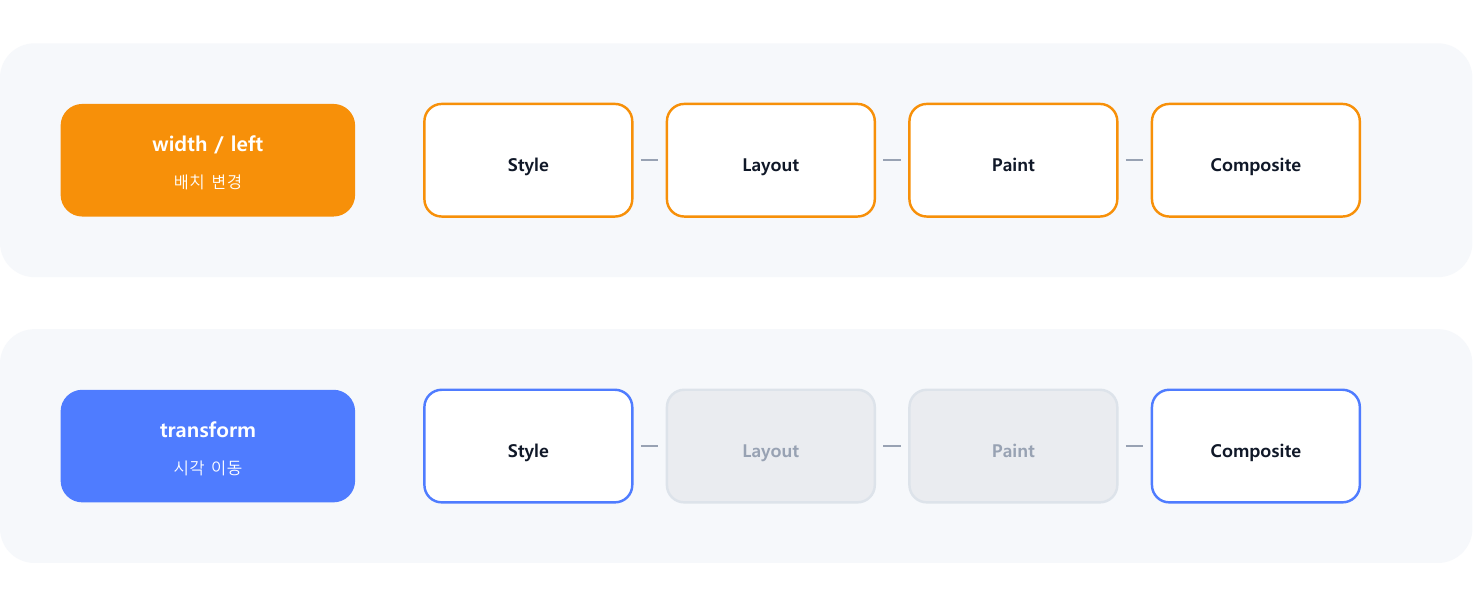The image size is (1473, 589).
Task: Click the '배치 변경' subtitle text
Action: pyautogui.click(x=208, y=182)
